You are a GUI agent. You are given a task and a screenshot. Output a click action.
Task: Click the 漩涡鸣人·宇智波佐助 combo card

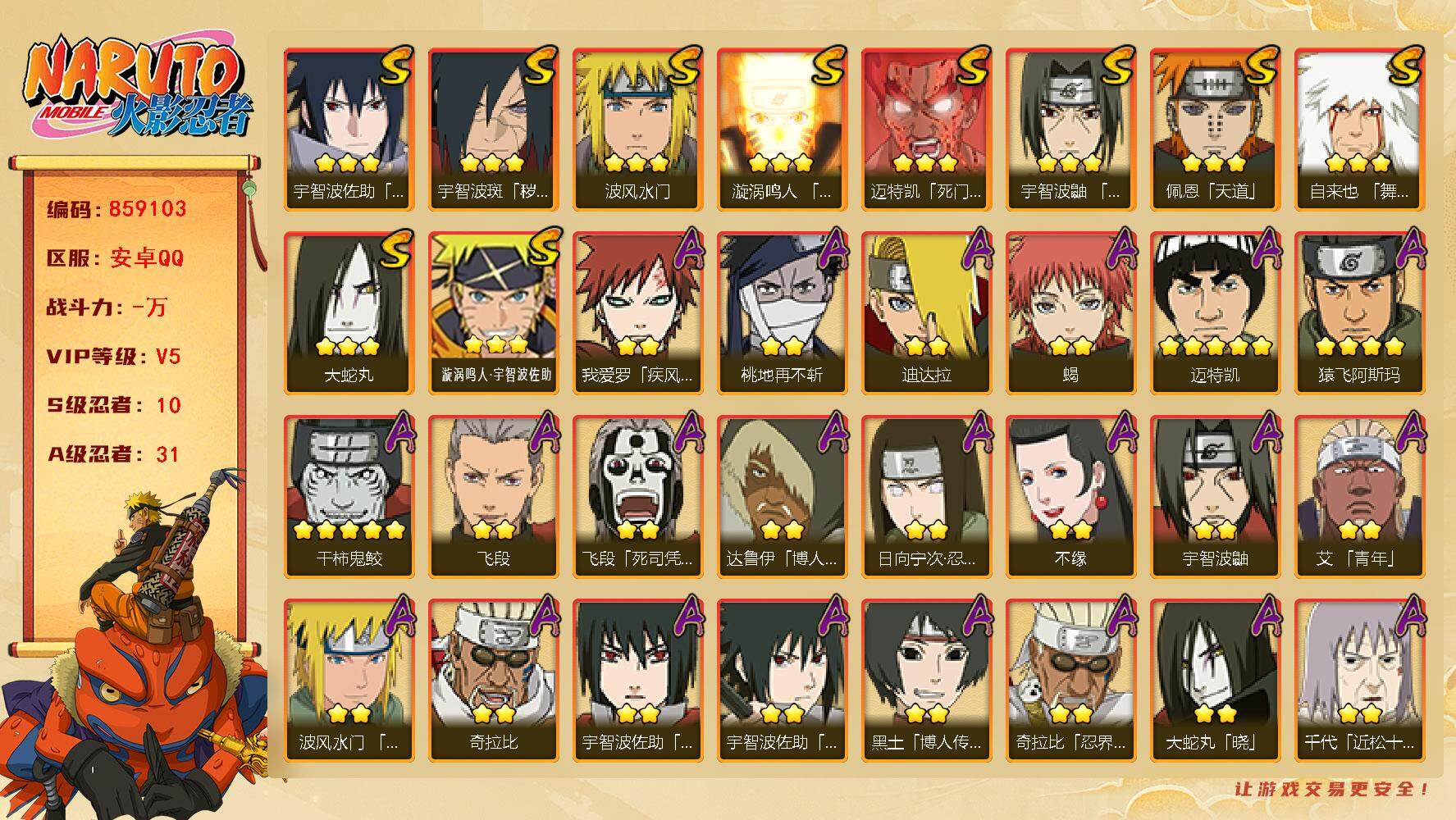point(493,312)
